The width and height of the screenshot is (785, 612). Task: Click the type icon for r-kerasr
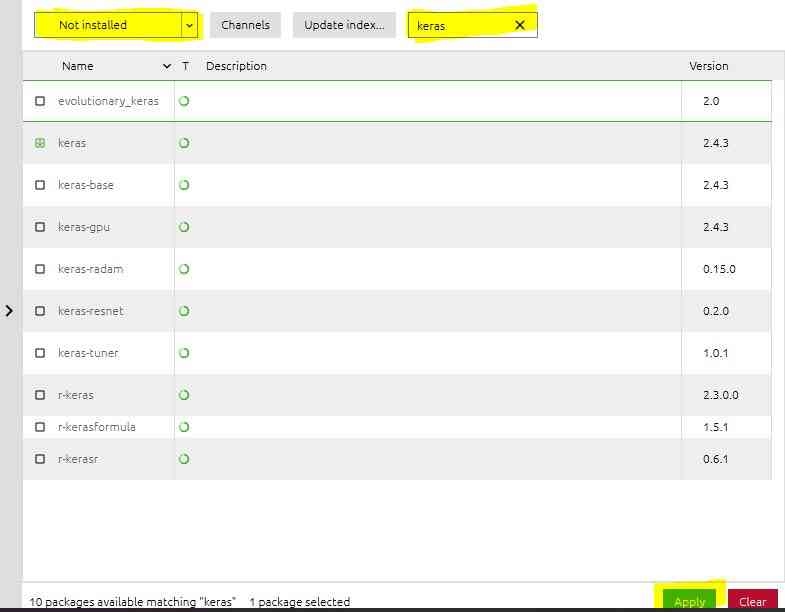184,459
